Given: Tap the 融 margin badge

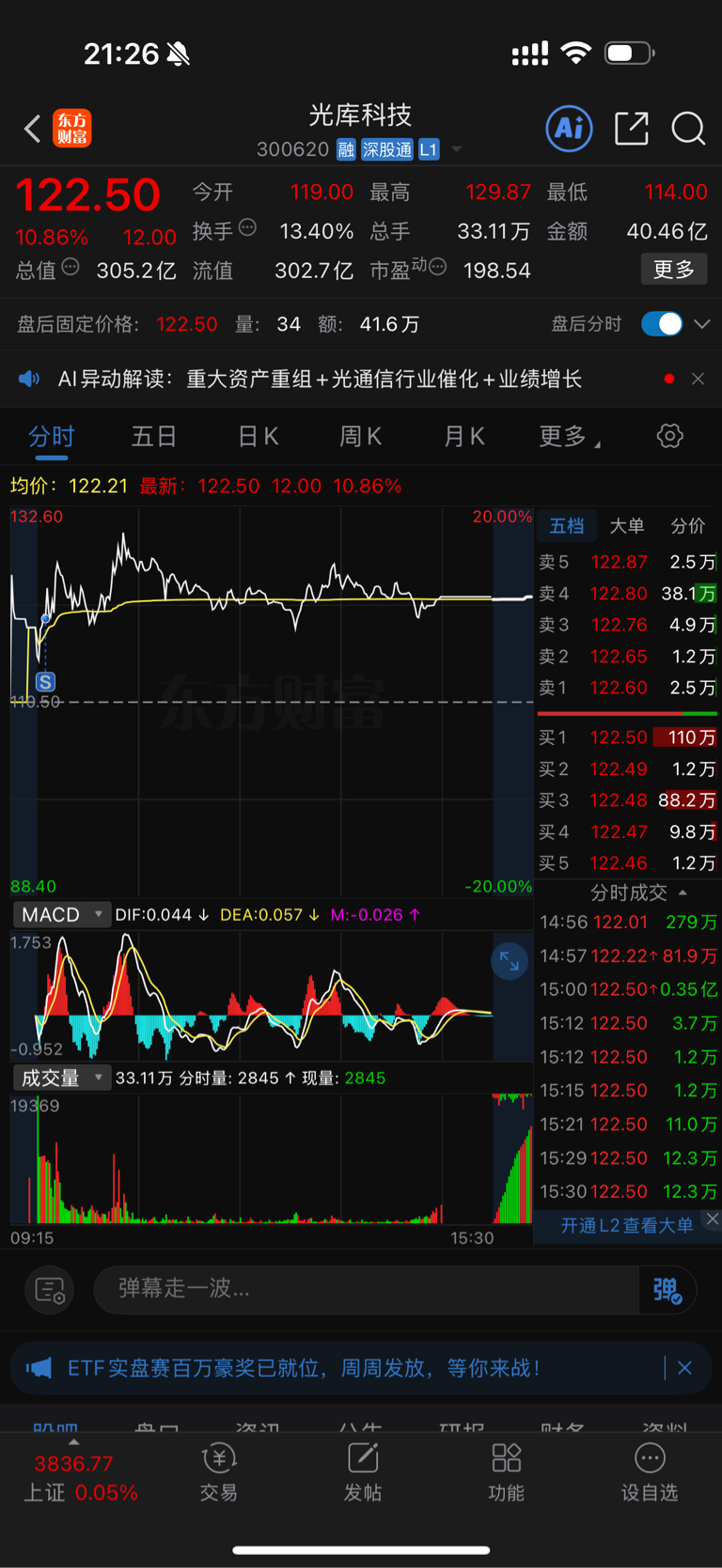Looking at the screenshot, I should pos(346,149).
